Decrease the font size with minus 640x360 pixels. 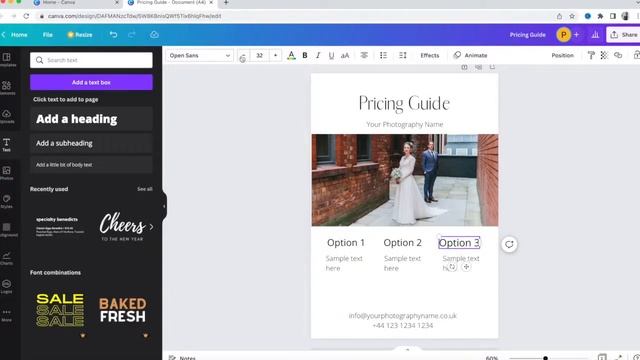[x=243, y=56]
